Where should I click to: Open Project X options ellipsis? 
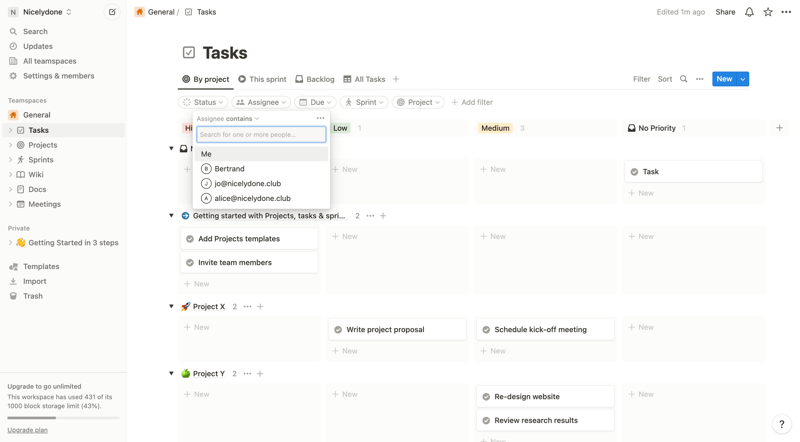(247, 307)
